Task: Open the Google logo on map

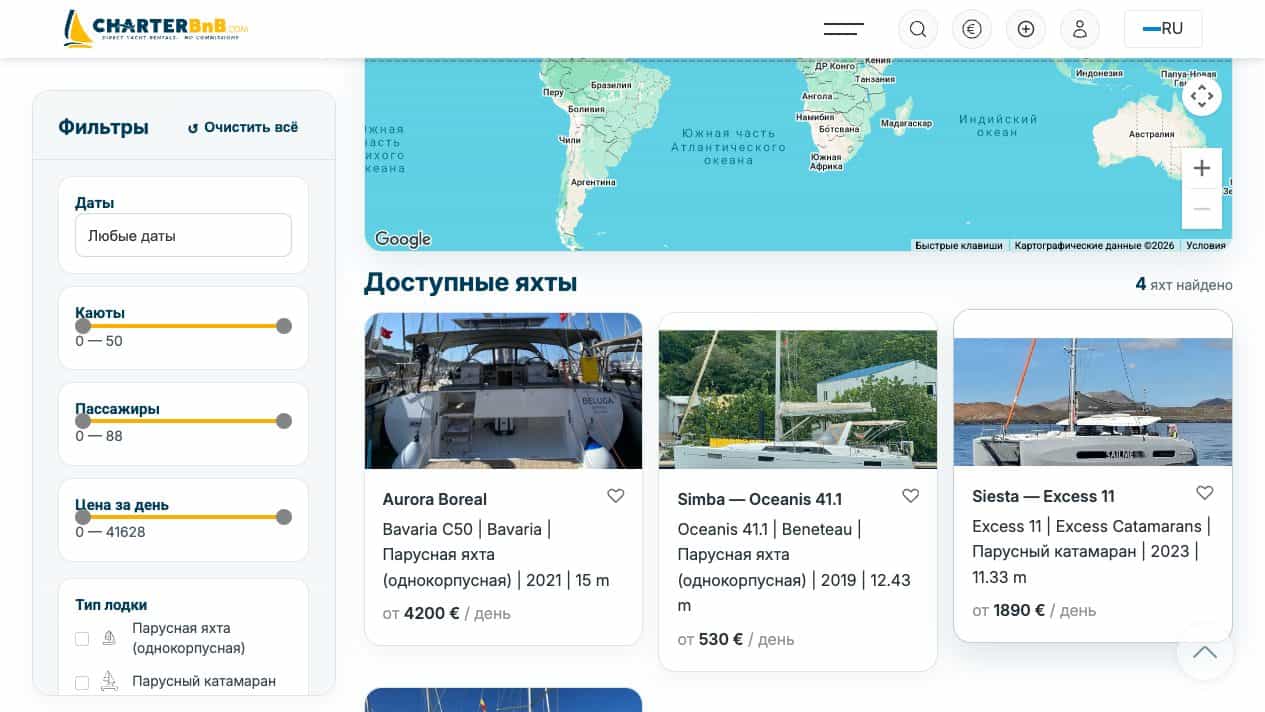Action: point(403,239)
